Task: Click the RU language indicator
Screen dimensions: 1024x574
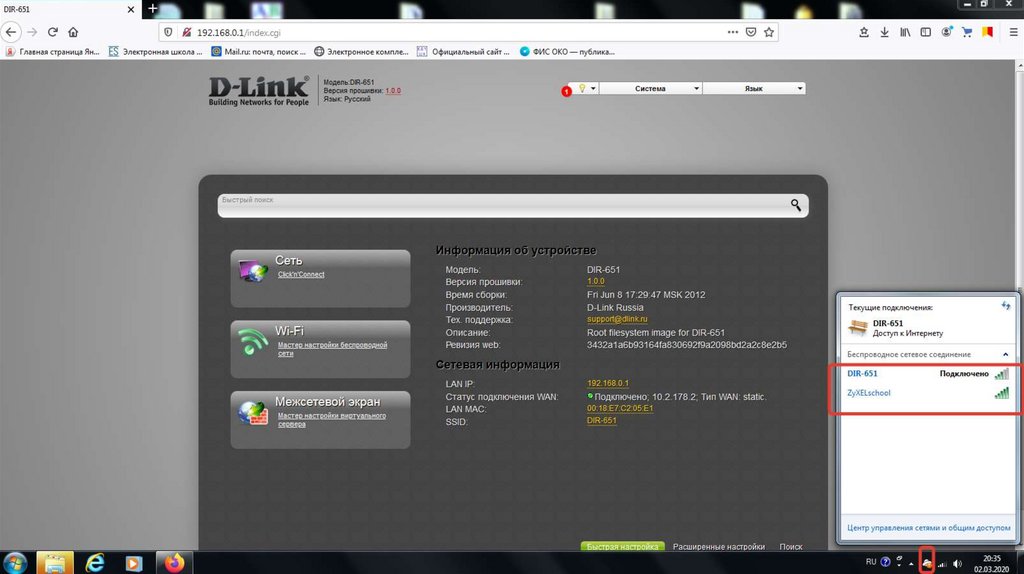Action: click(x=871, y=562)
